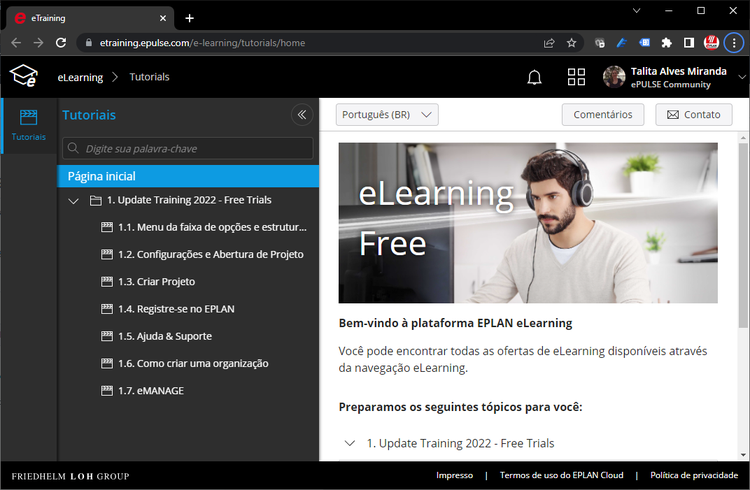
Task: Click the eLearning Free banner image
Action: (528, 223)
